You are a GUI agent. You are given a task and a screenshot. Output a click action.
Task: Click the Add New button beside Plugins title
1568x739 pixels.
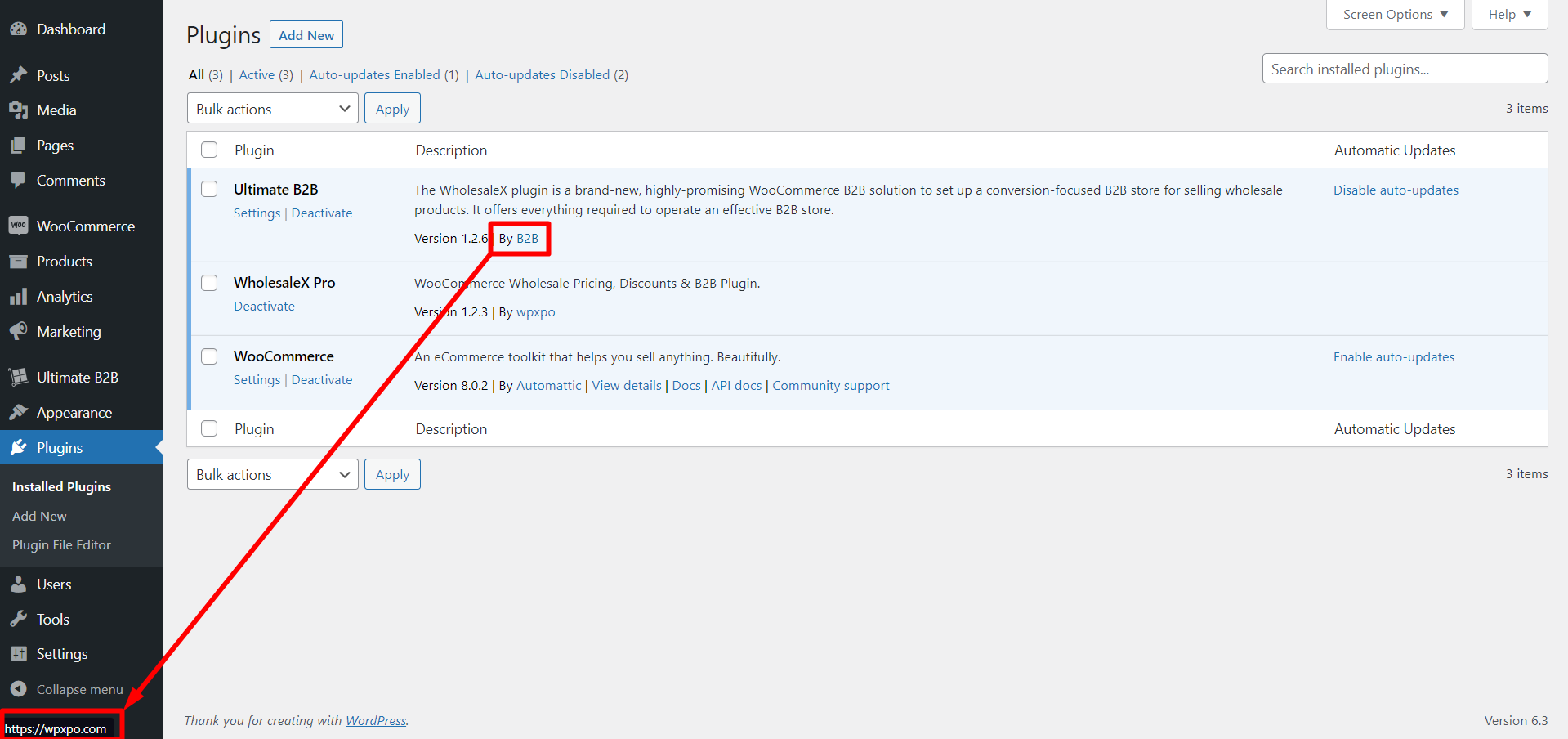click(x=306, y=35)
